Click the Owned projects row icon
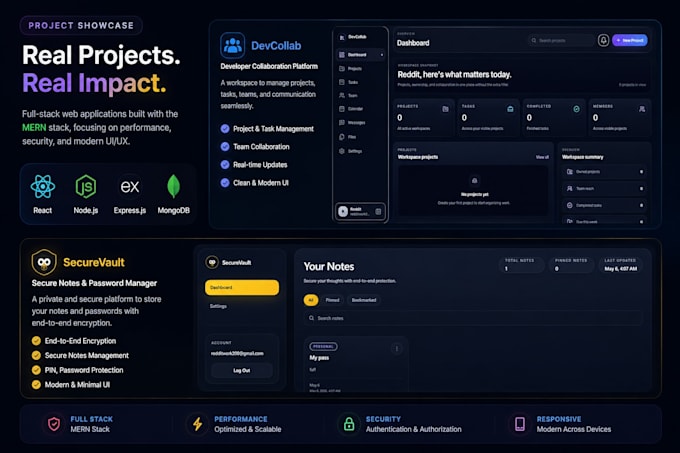Image resolution: width=680 pixels, height=453 pixels. 569,172
